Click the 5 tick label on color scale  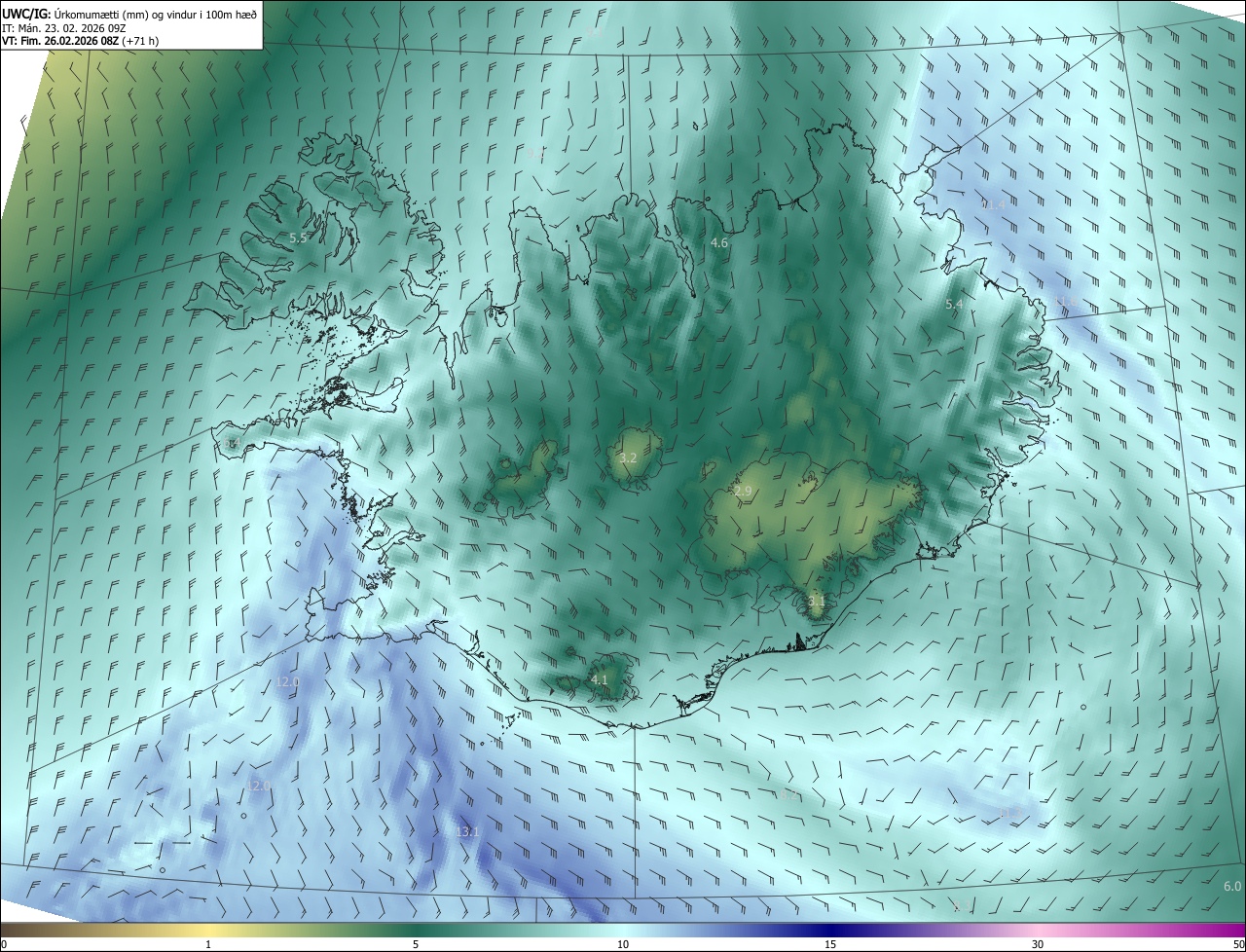click(416, 944)
